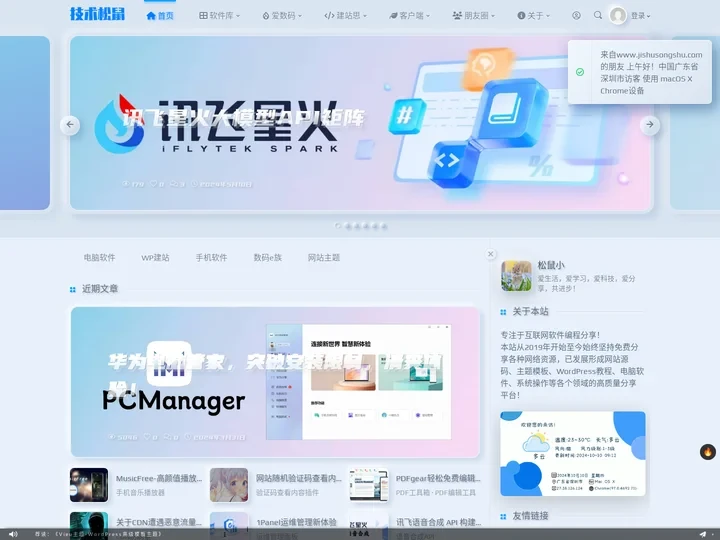Click the login avatar image
This screenshot has width=720, height=540.
[618, 16]
